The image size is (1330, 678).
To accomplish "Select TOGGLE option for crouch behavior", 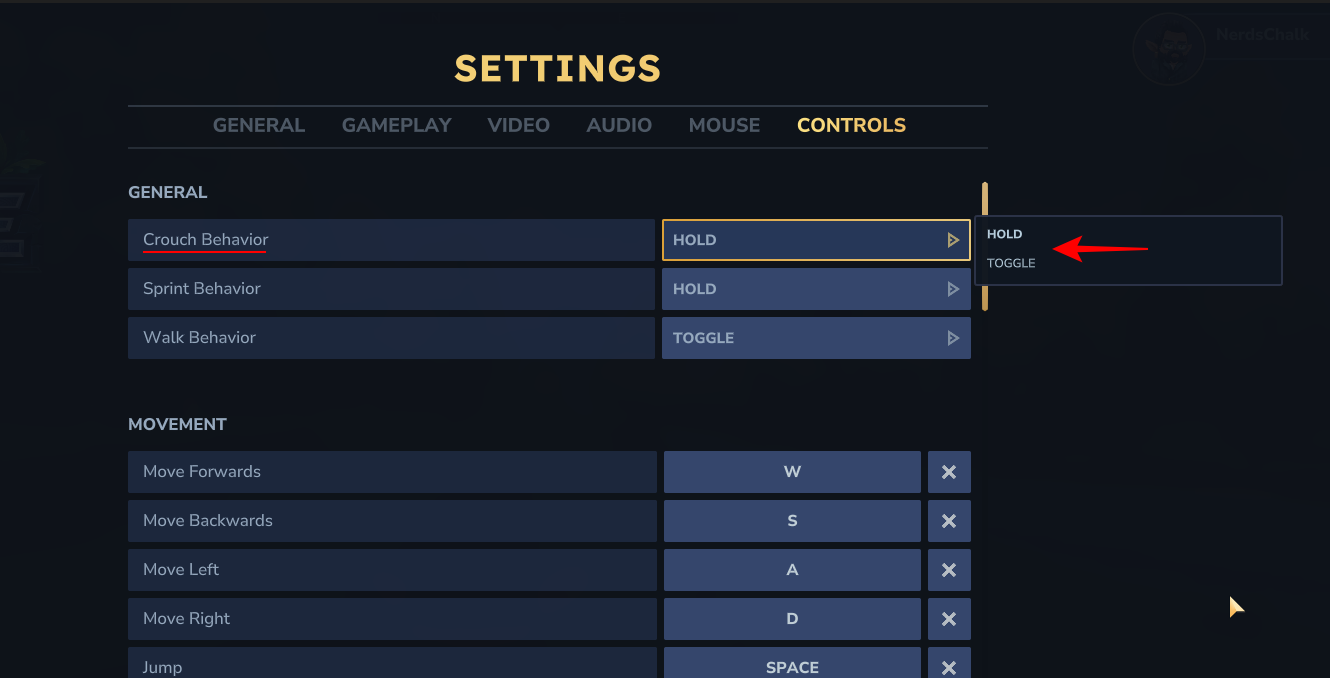I will 1011,263.
